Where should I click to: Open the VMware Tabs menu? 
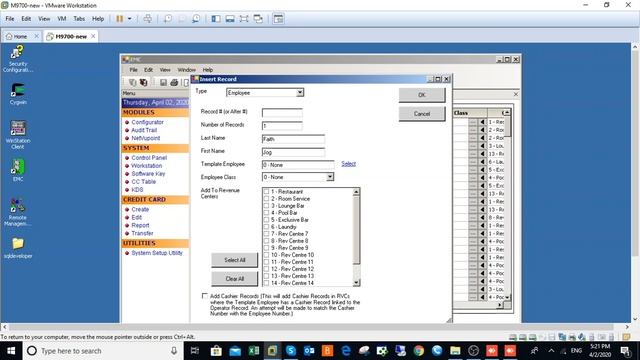point(79,19)
